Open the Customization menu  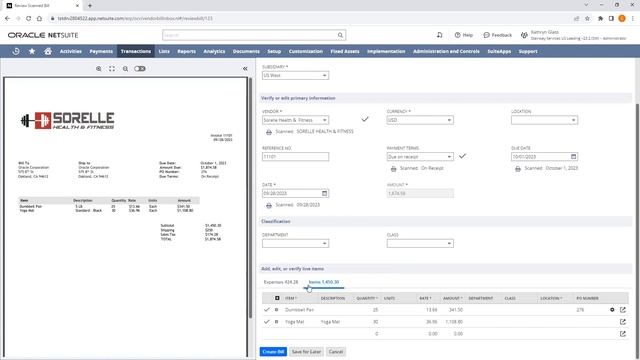click(x=306, y=51)
